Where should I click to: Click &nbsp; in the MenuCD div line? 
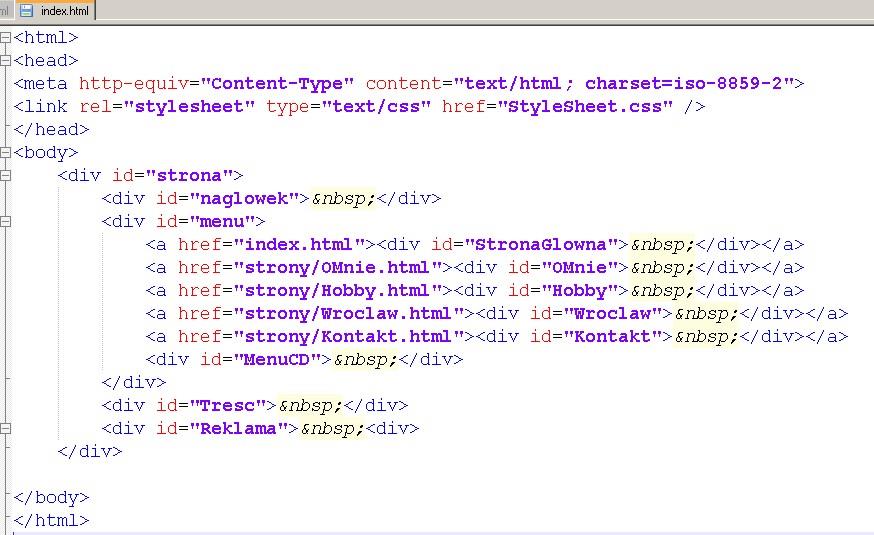(x=365, y=359)
